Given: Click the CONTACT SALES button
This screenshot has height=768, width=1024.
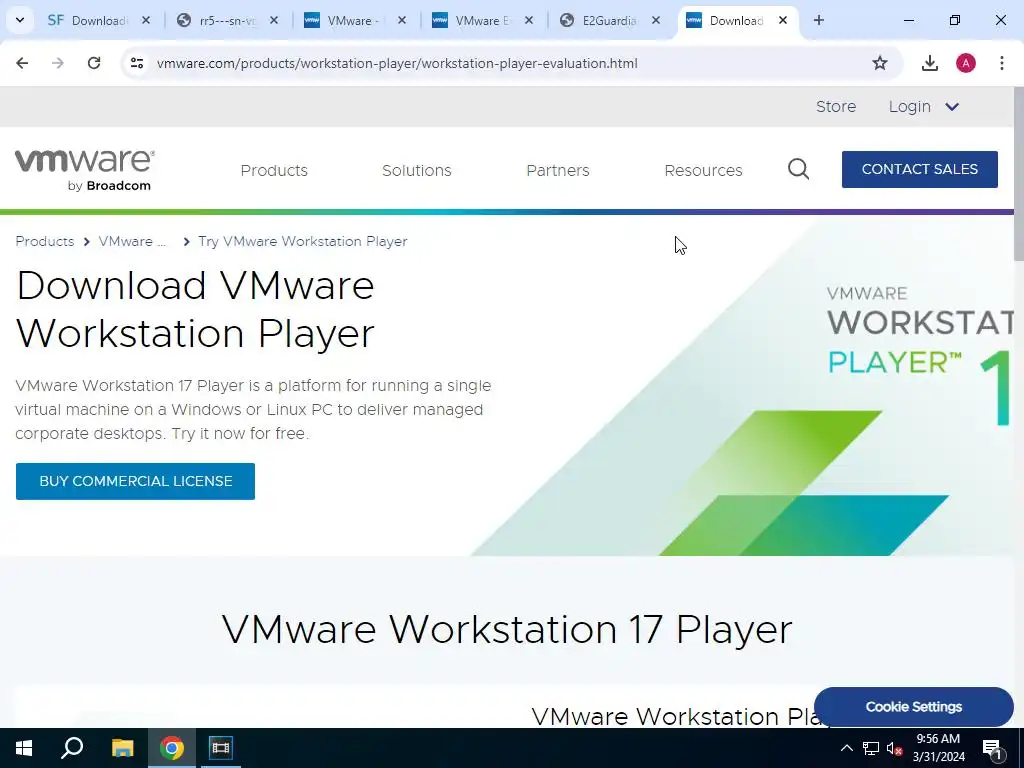Looking at the screenshot, I should 920,169.
